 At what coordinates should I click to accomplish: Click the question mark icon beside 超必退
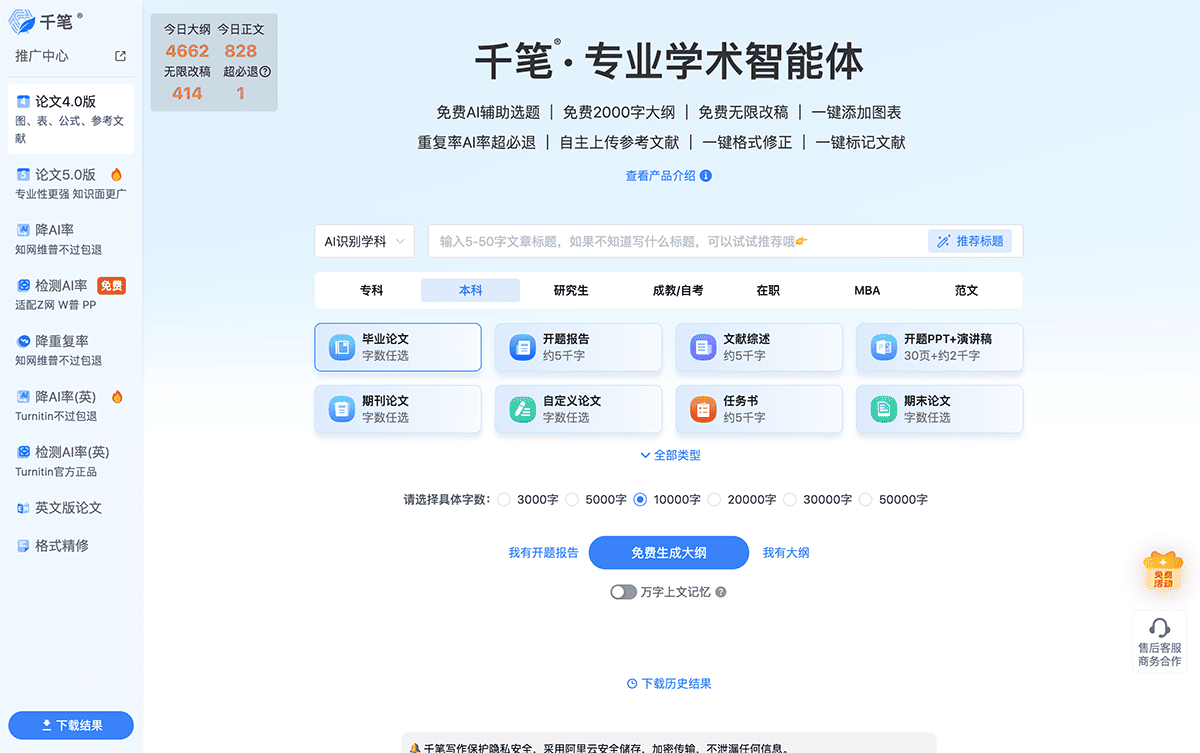click(265, 72)
